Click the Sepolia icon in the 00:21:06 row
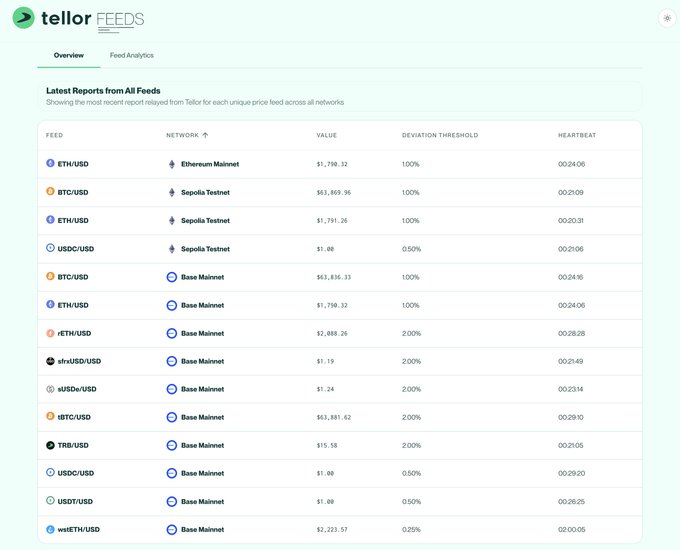 coord(172,249)
